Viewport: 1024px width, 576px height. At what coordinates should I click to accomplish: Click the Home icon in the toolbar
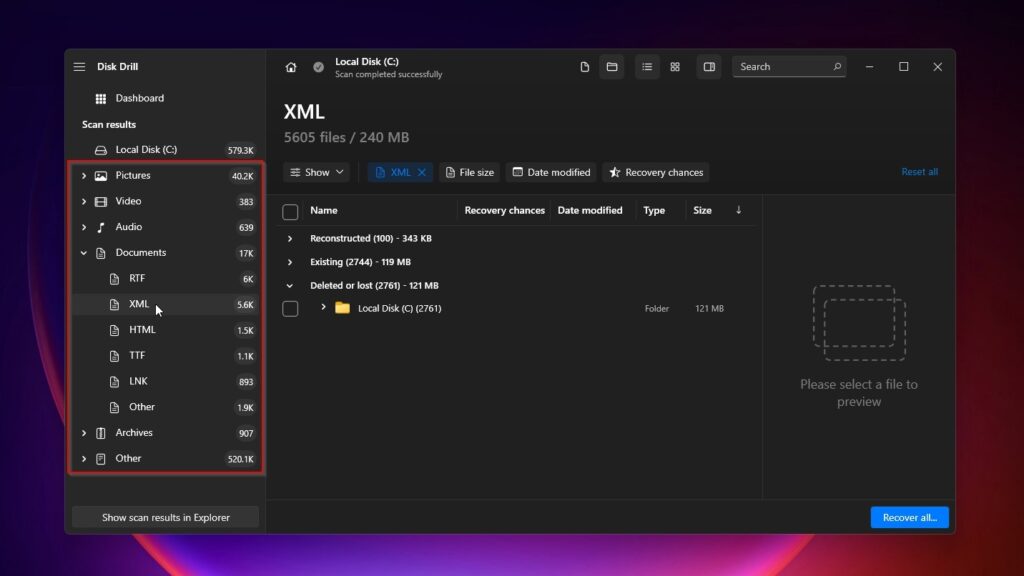point(291,67)
